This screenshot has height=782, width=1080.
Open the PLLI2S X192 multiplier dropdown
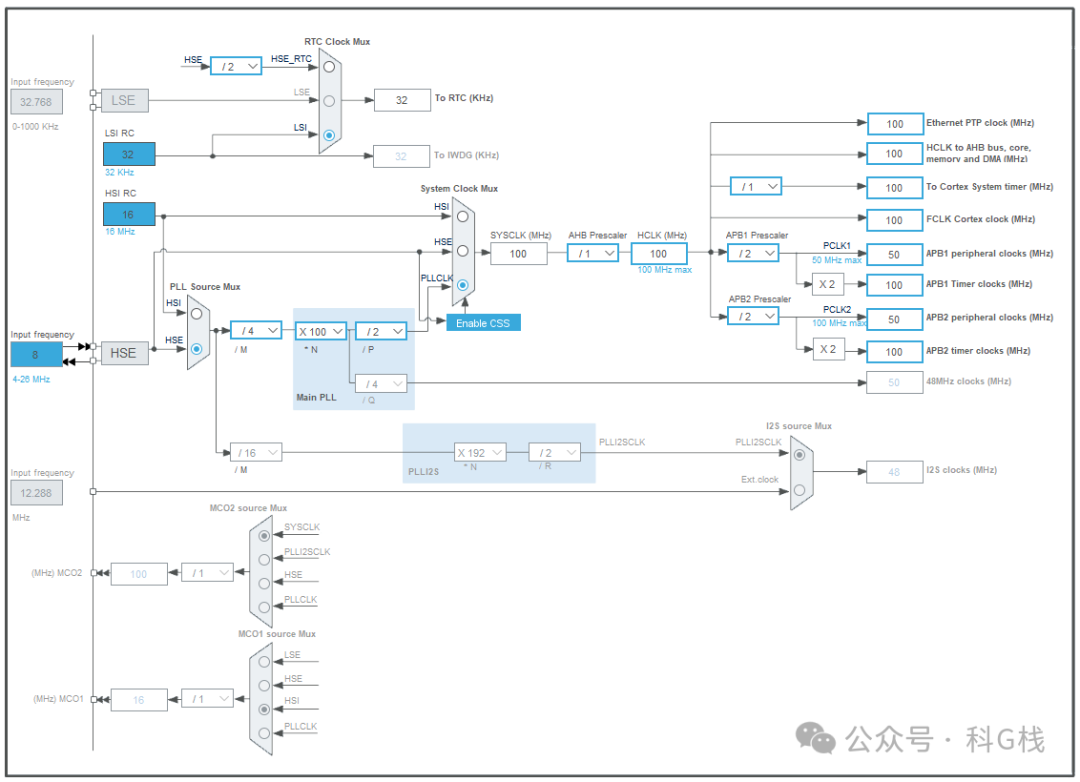(480, 452)
